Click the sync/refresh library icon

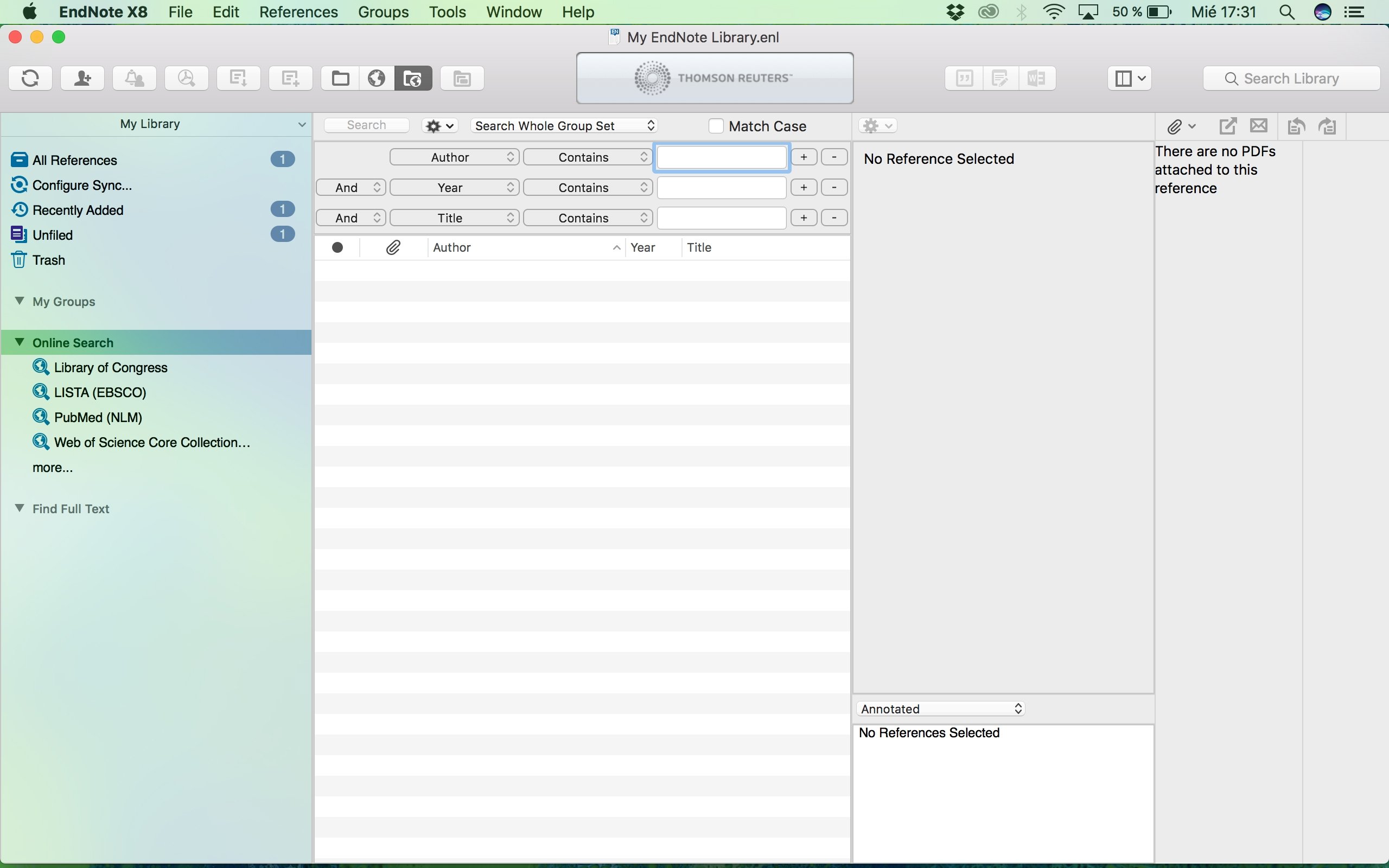(31, 78)
